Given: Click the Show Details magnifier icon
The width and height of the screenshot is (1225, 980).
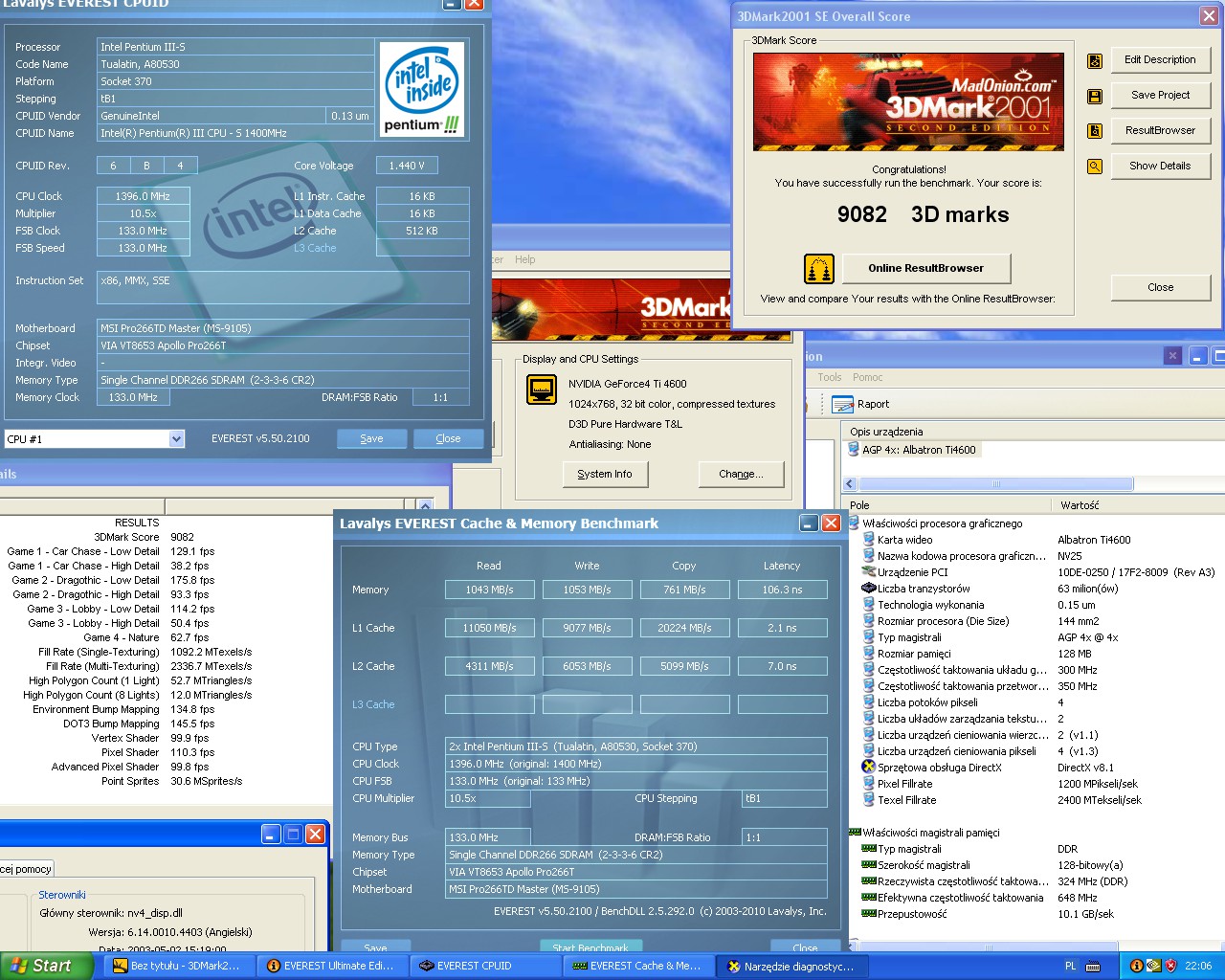Looking at the screenshot, I should [x=1095, y=167].
